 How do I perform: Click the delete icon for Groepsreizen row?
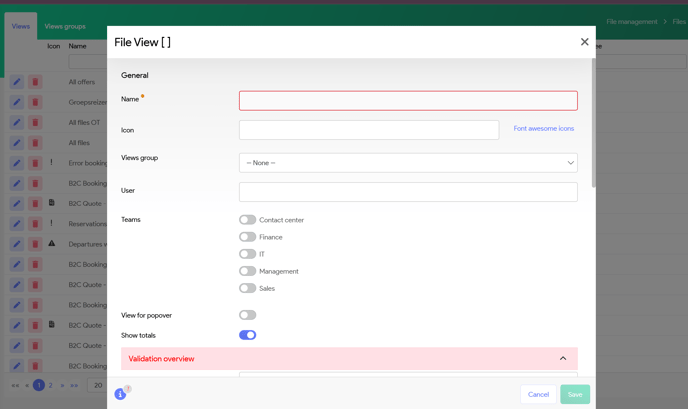pyautogui.click(x=35, y=102)
